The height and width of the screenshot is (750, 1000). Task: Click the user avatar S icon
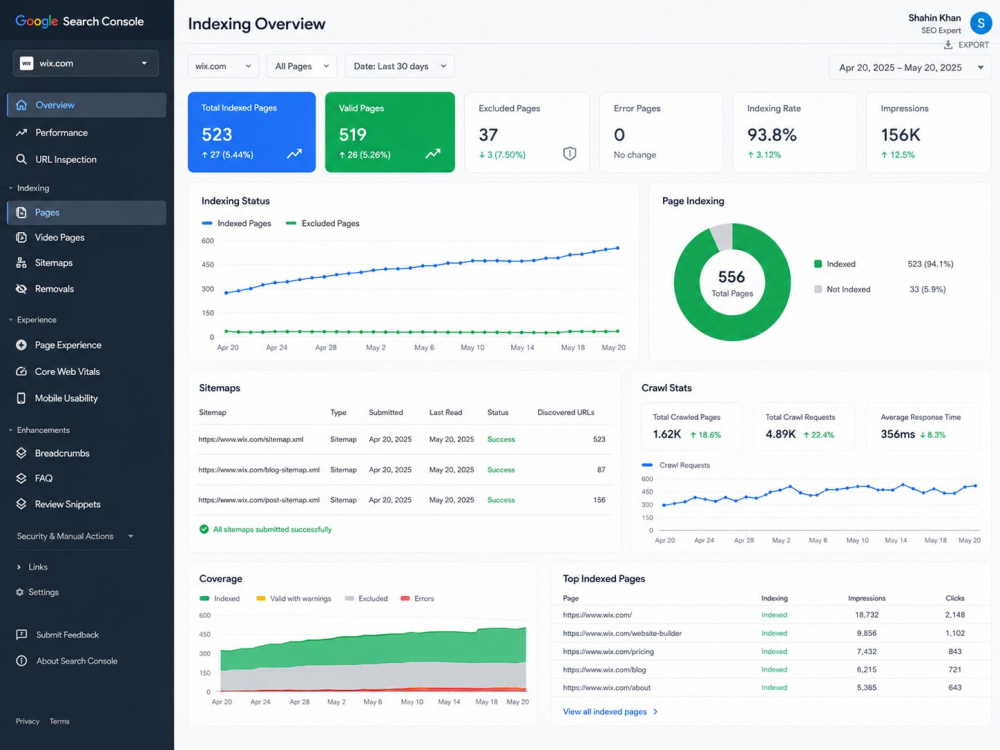(981, 22)
